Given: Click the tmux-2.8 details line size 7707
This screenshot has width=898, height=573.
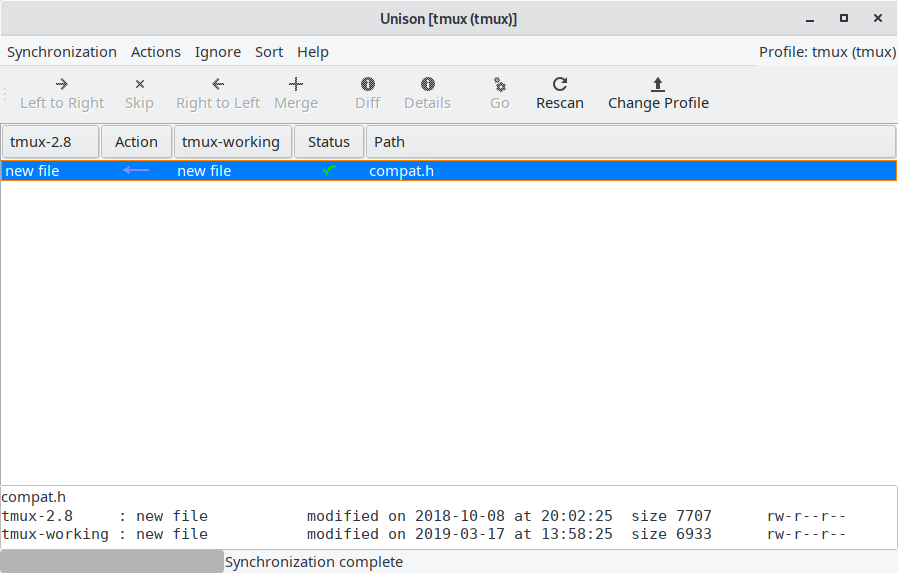Looking at the screenshot, I should 423,516.
